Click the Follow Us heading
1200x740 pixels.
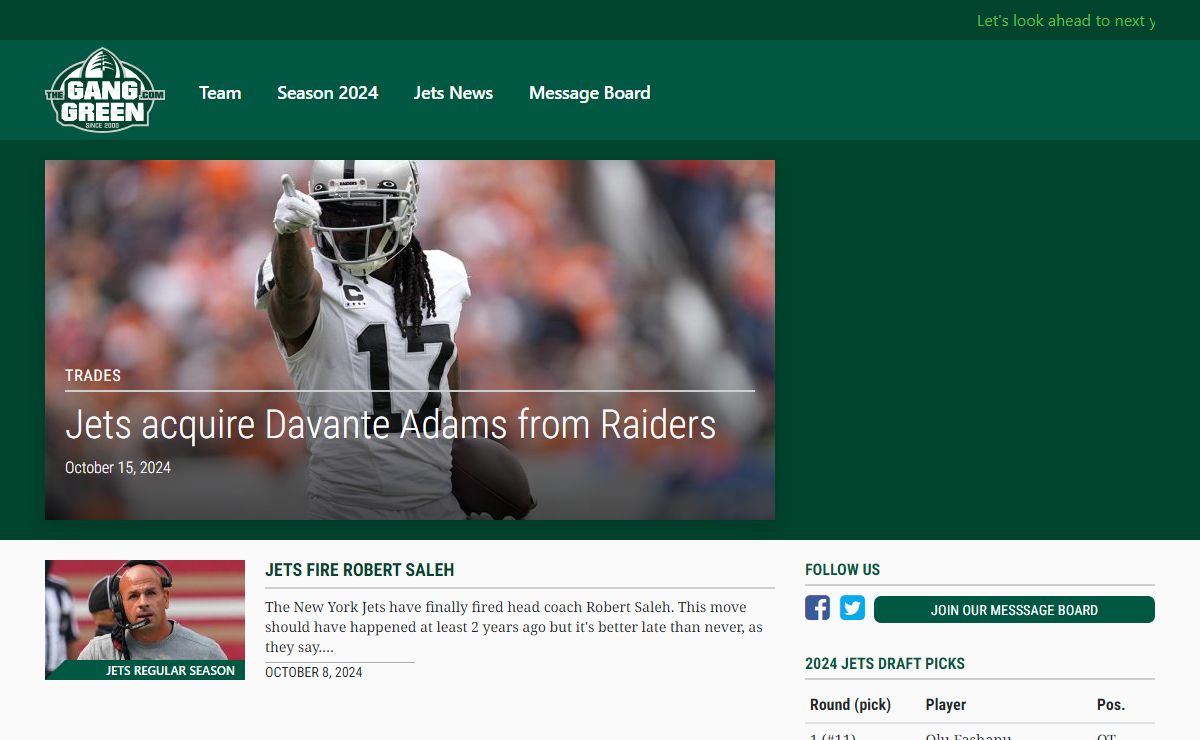click(843, 570)
